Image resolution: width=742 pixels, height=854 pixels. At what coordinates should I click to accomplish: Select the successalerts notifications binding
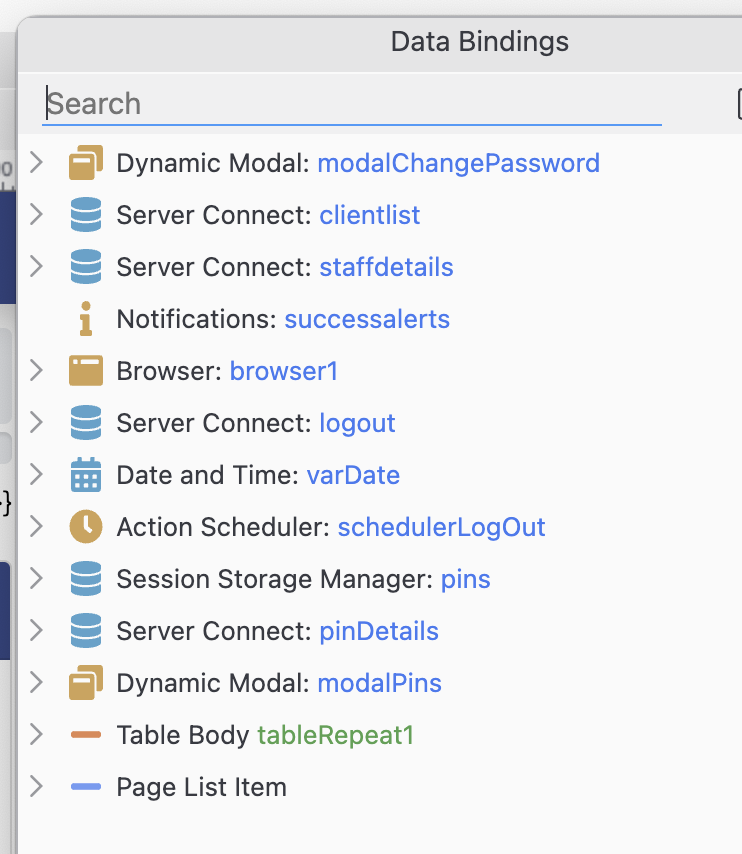coord(367,319)
